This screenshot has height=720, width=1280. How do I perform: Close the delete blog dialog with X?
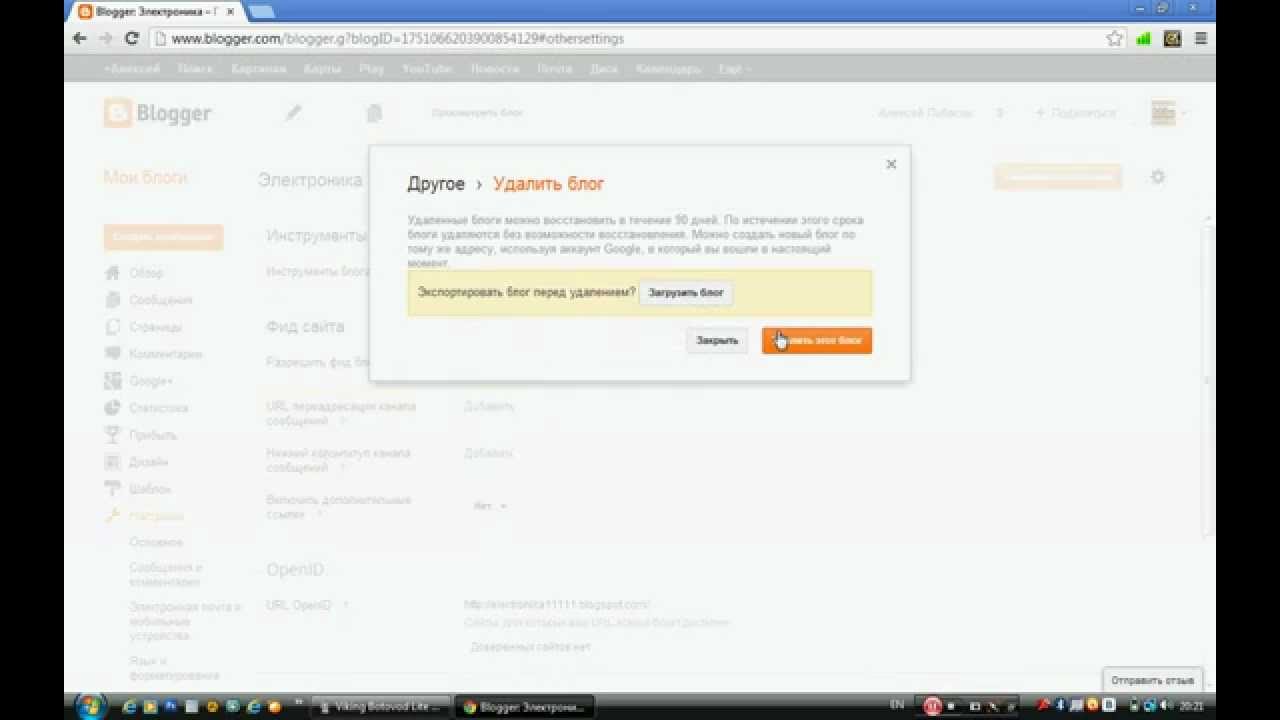pyautogui.click(x=891, y=164)
